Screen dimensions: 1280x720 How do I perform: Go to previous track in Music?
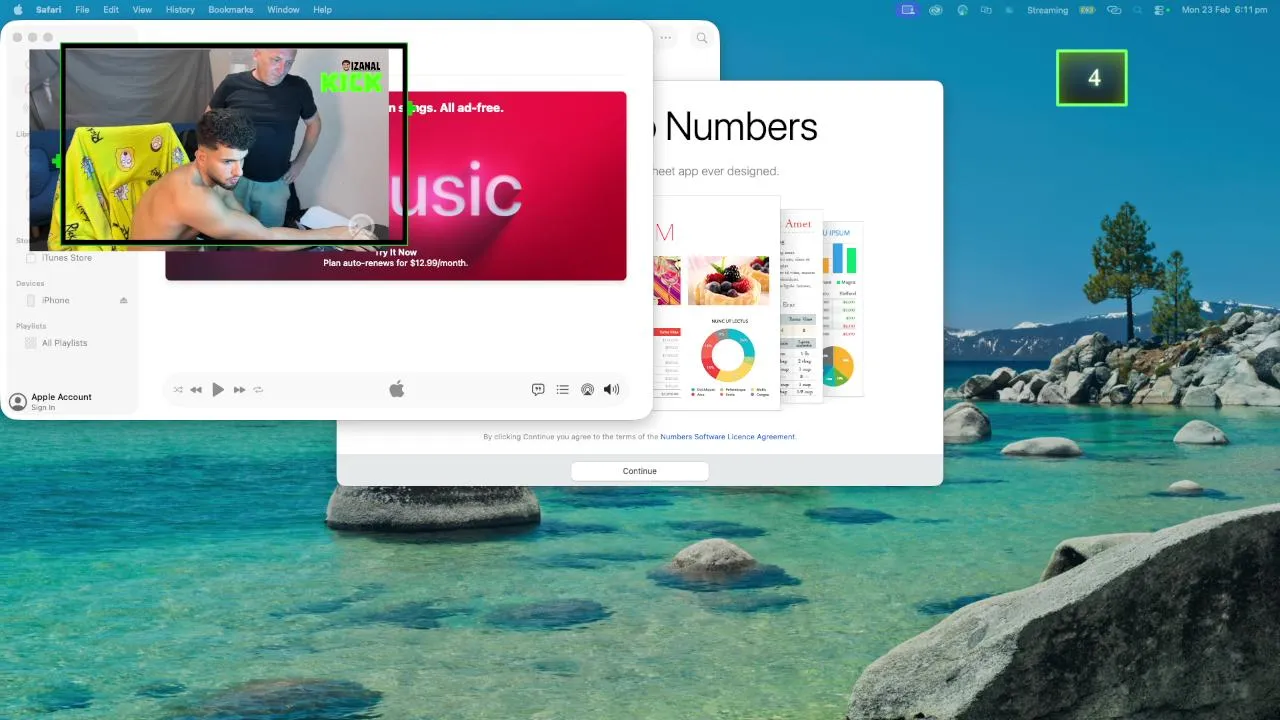tap(196, 390)
